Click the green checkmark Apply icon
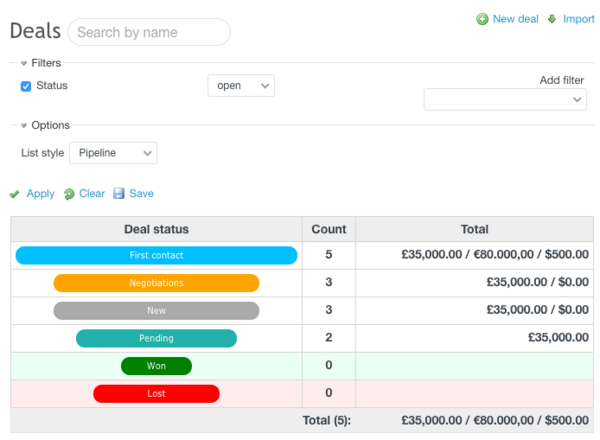The height and width of the screenshot is (440, 600). [x=15, y=194]
